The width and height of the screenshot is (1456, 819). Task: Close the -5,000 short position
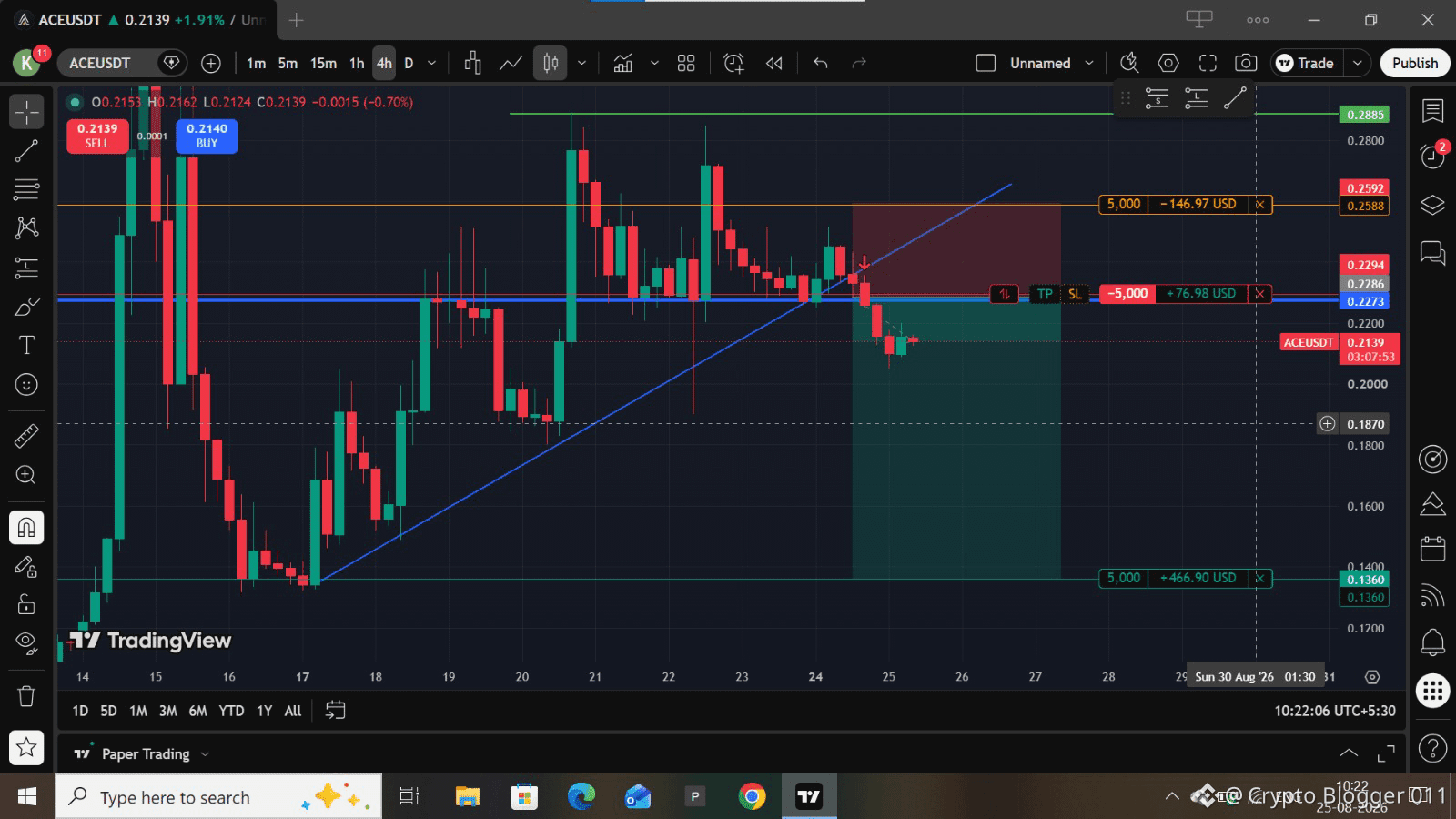pos(1259,294)
